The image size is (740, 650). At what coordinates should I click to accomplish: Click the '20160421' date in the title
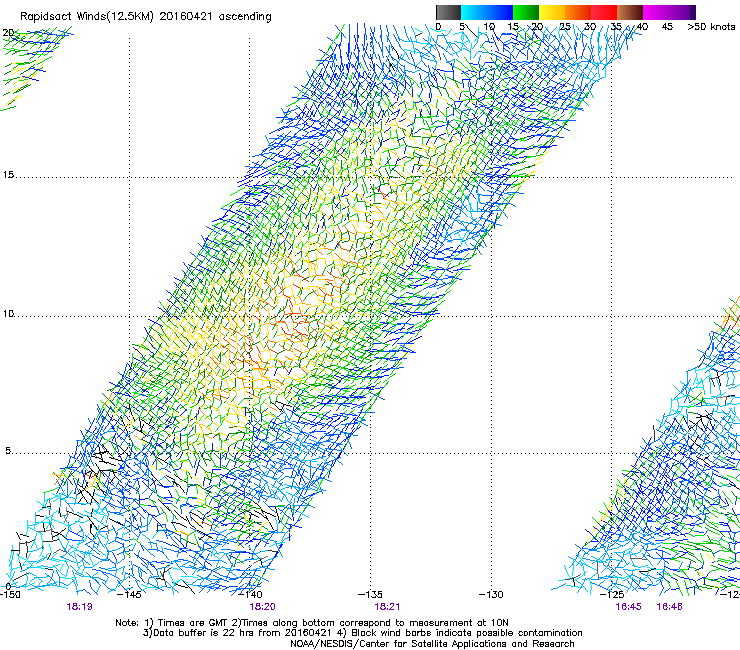(x=186, y=16)
